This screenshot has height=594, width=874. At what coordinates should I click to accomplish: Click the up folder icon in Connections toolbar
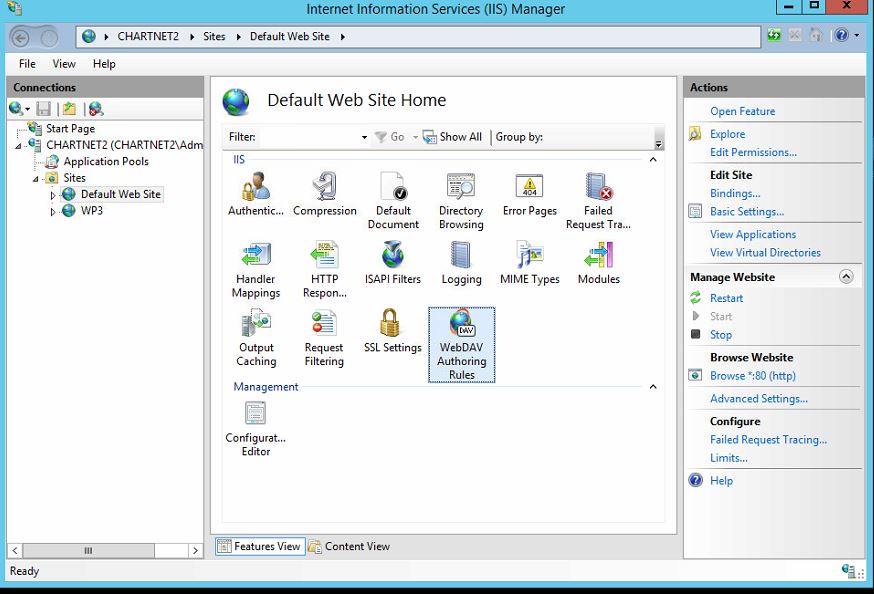(x=69, y=109)
